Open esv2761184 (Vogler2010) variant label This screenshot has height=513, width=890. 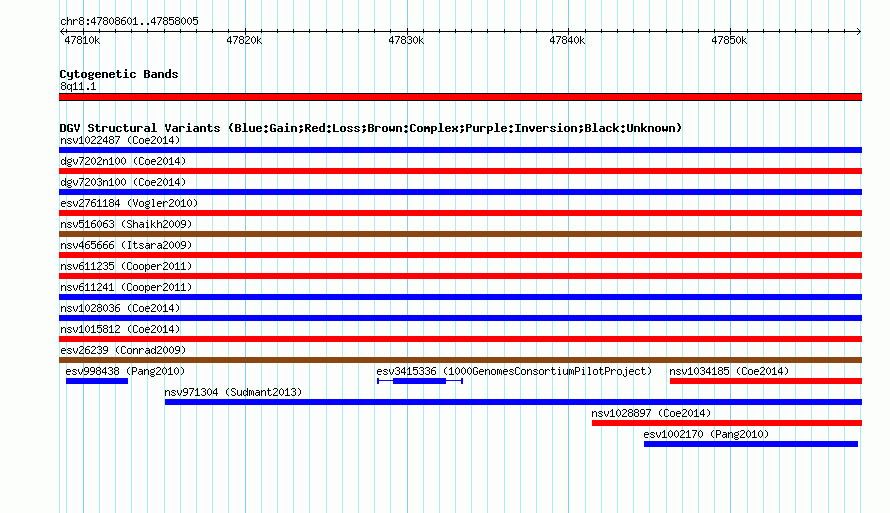click(129, 203)
